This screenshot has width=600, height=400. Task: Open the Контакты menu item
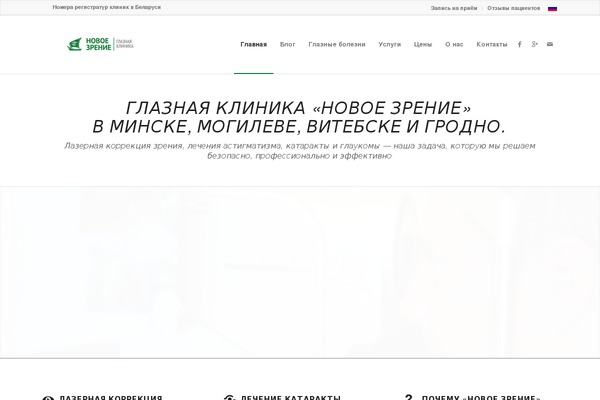pyautogui.click(x=492, y=44)
